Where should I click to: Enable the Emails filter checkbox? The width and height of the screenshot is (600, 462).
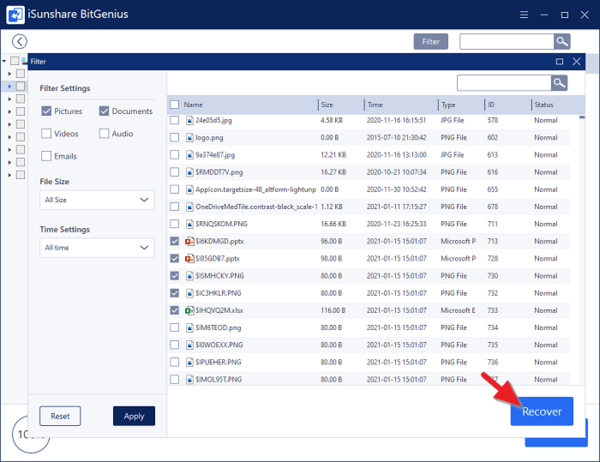[46, 156]
